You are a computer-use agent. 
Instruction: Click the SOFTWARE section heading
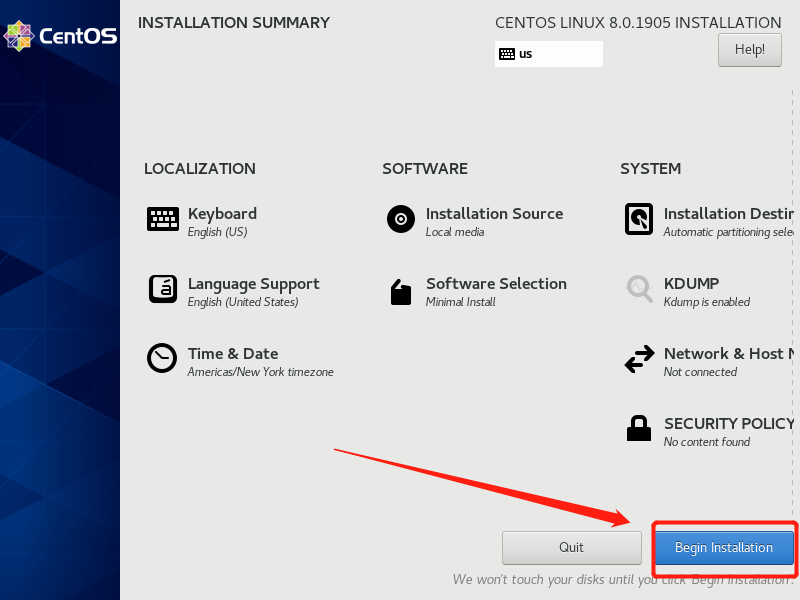point(425,169)
